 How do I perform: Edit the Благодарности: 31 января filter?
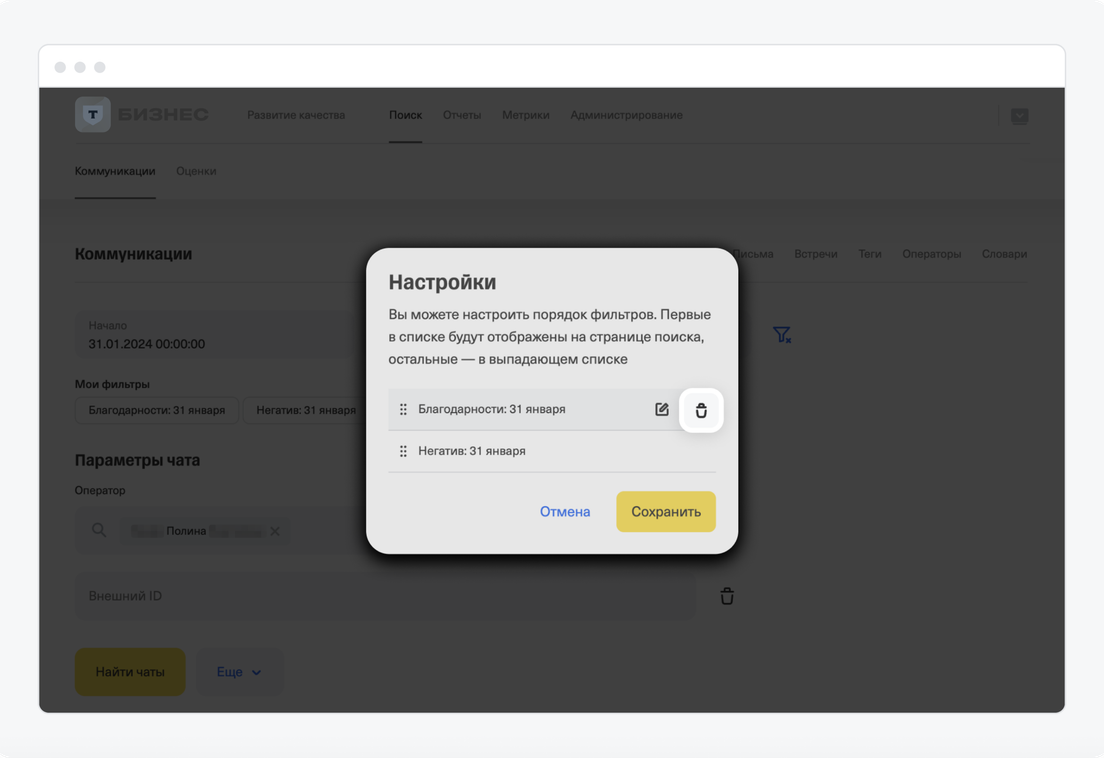[x=661, y=410]
